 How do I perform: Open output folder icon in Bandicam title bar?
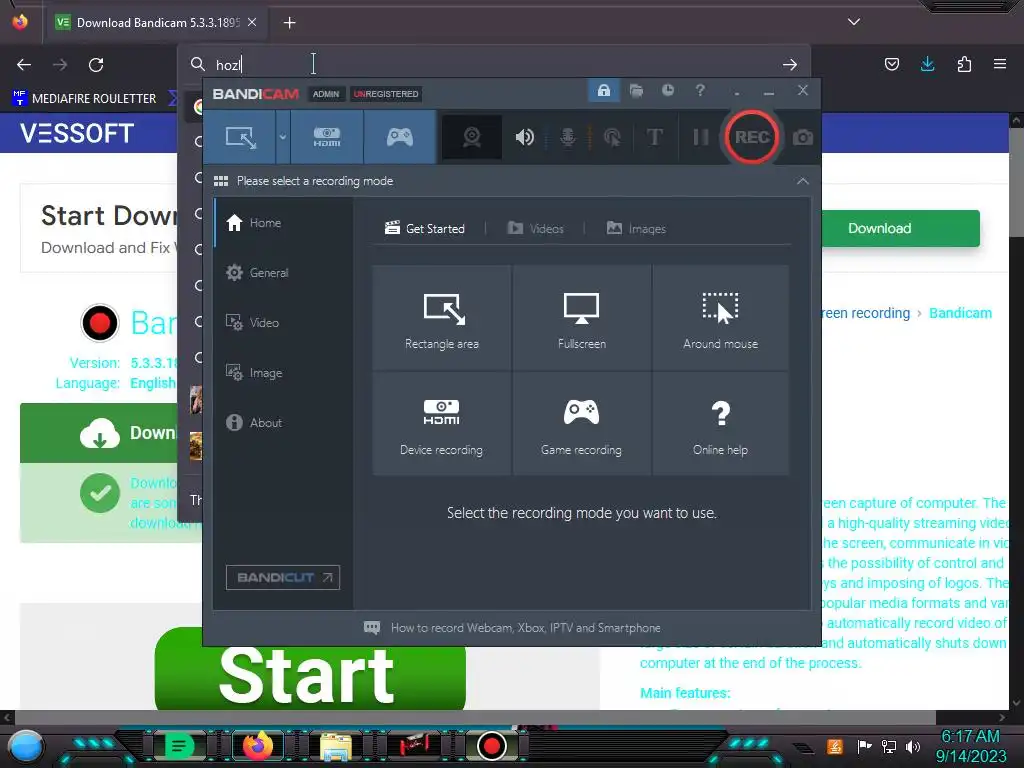[636, 90]
